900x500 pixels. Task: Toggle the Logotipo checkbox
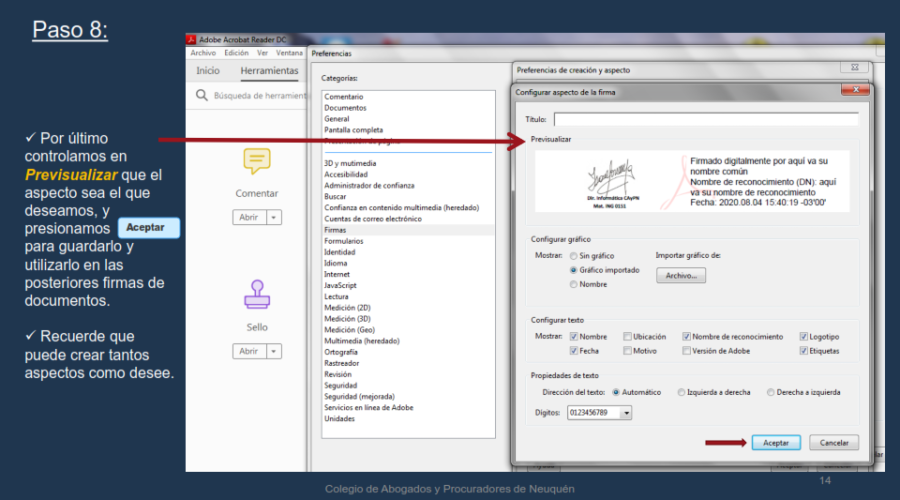pos(804,337)
